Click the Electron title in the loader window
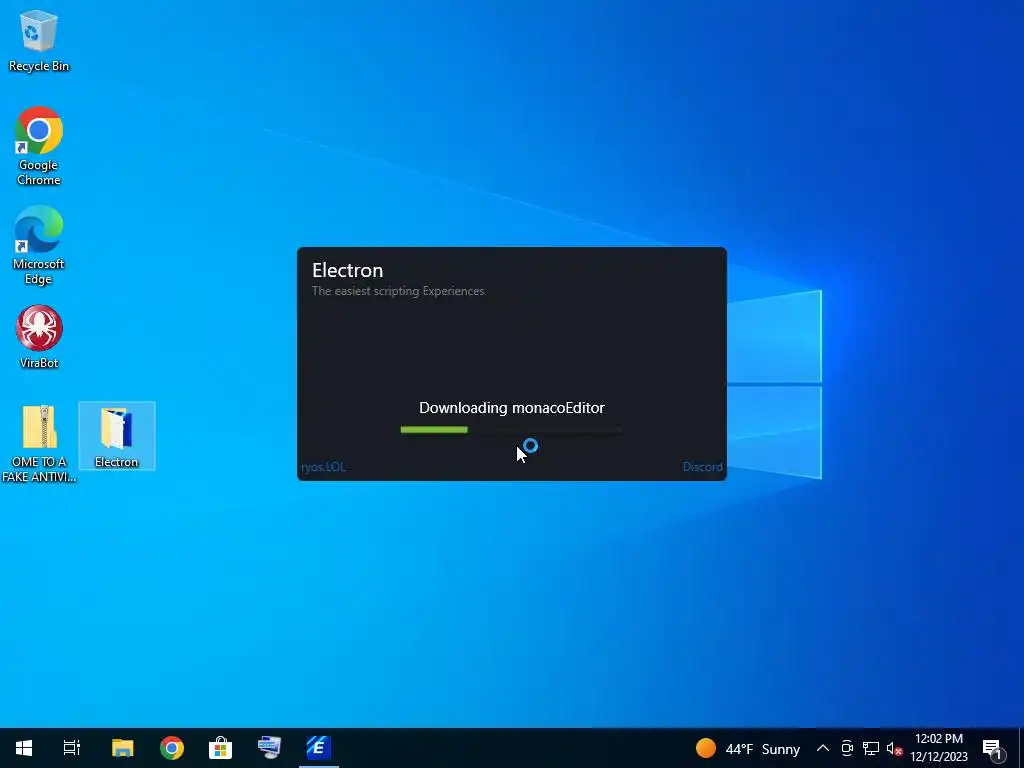Image resolution: width=1024 pixels, height=768 pixels. click(347, 270)
